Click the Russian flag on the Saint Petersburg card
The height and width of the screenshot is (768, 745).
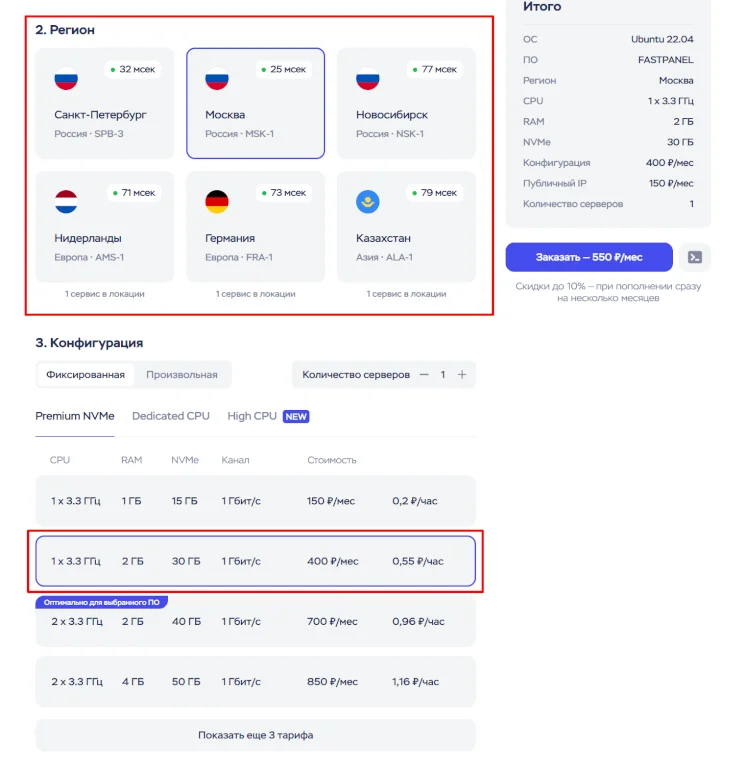click(66, 78)
